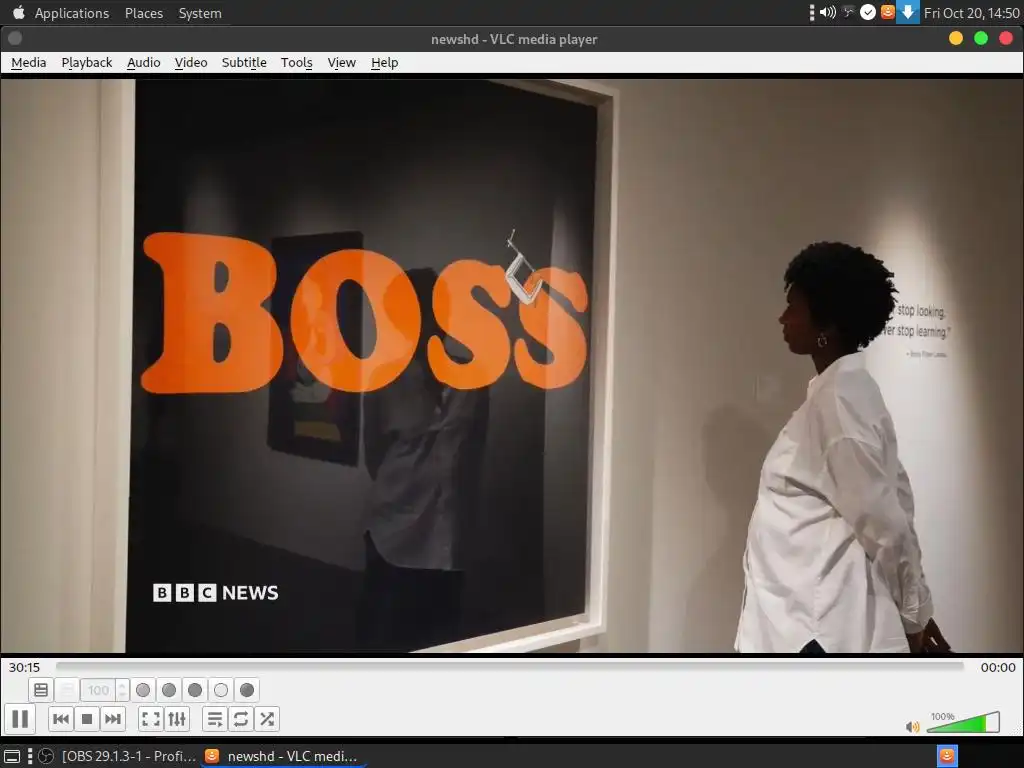The image size is (1024, 768).
Task: Open the View menu
Action: pos(342,63)
